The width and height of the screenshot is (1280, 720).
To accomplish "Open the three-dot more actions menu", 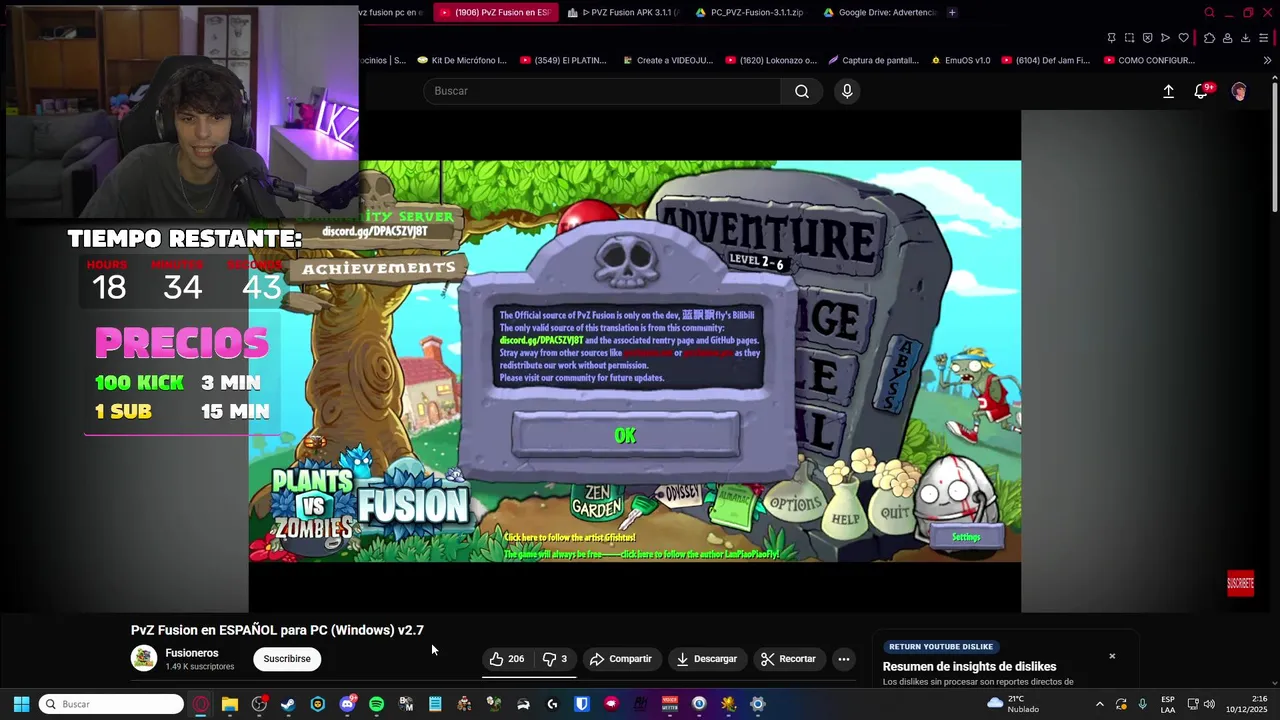I will coord(844,659).
